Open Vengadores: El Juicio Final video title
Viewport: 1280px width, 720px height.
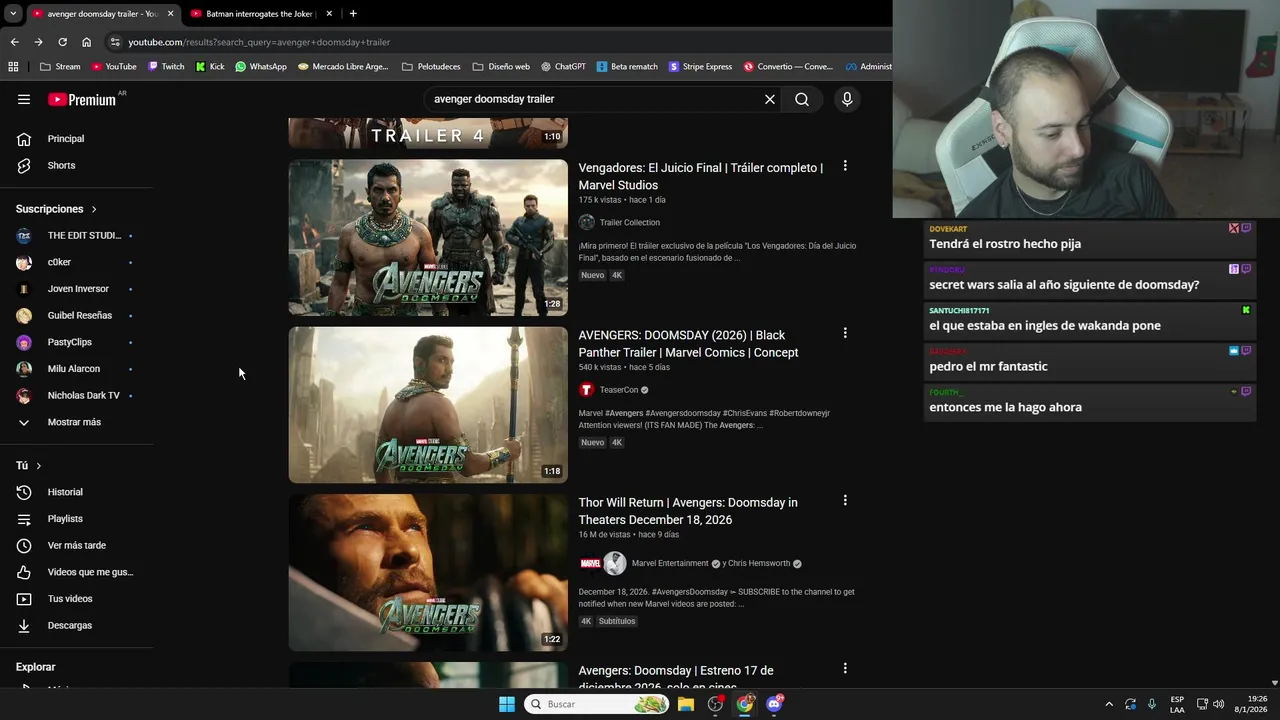click(700, 176)
